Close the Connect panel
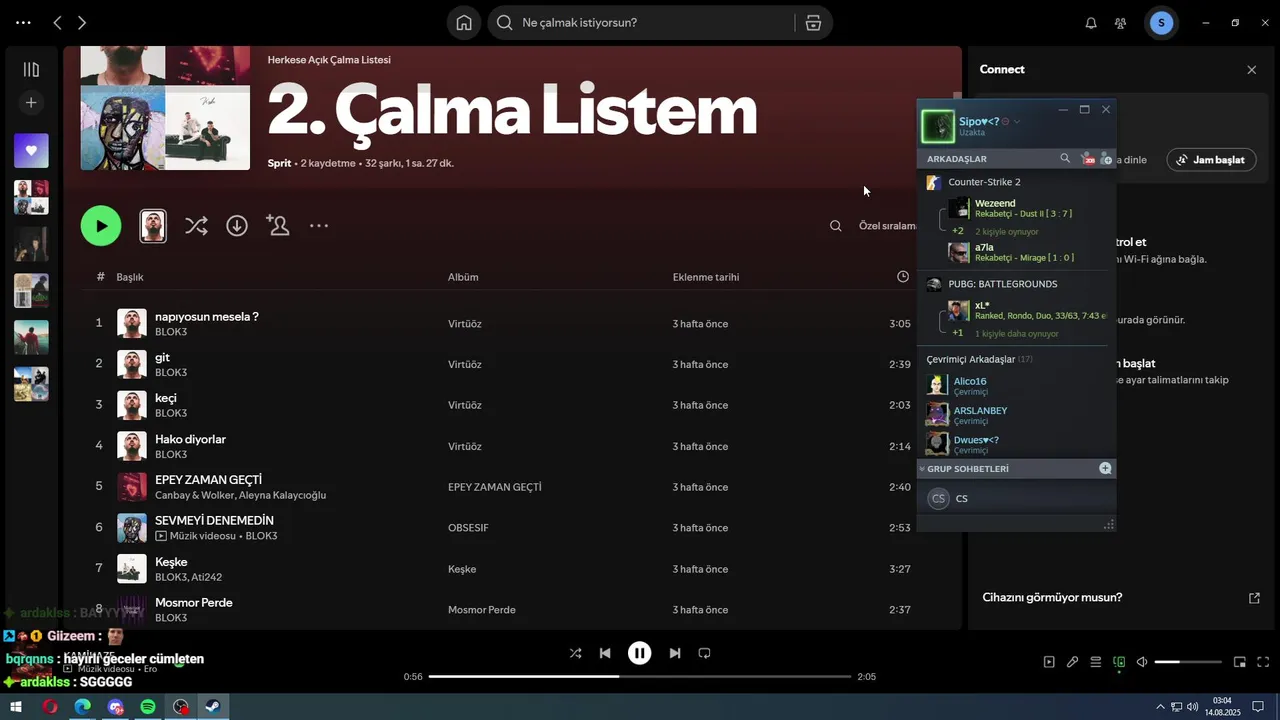1280x720 pixels. [1252, 70]
